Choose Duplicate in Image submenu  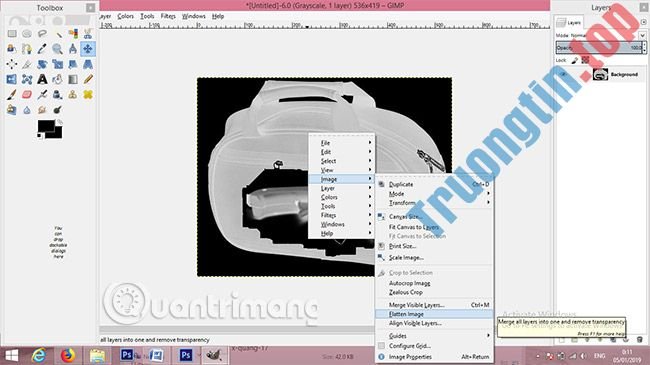click(434, 184)
